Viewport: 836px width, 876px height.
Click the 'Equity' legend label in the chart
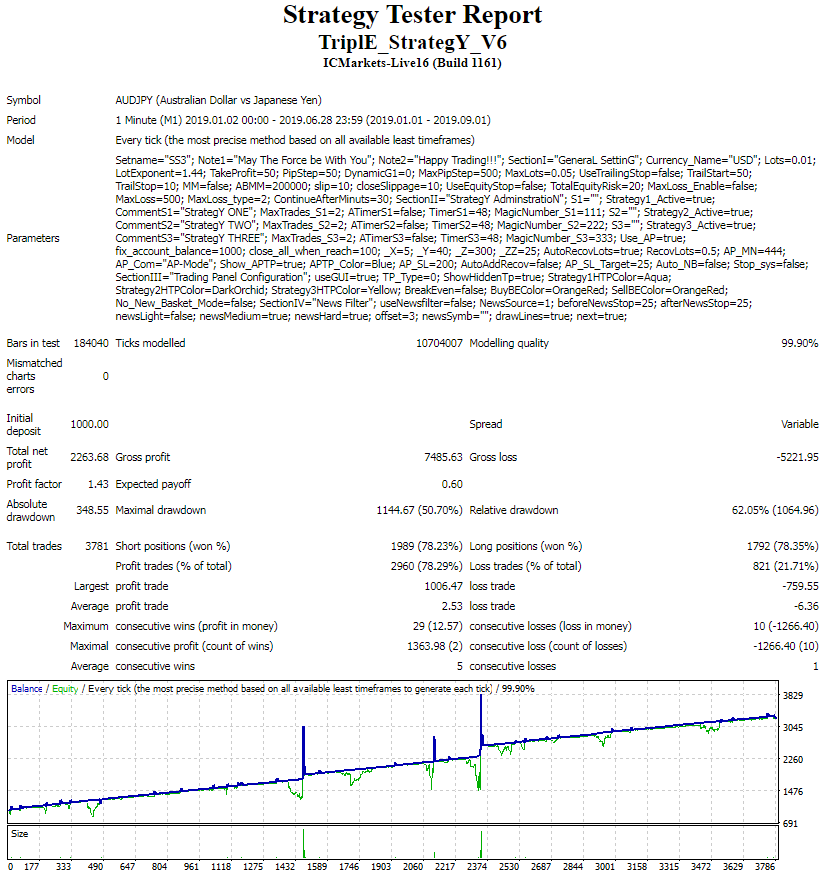click(65, 689)
